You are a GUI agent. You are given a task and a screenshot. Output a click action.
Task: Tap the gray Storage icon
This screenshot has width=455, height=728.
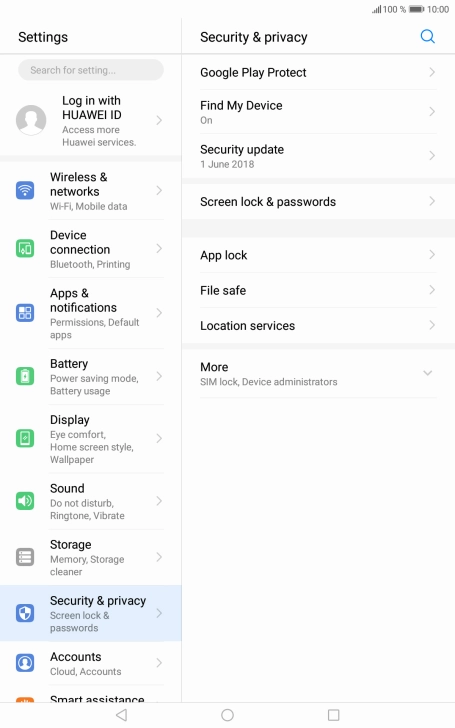(x=25, y=557)
